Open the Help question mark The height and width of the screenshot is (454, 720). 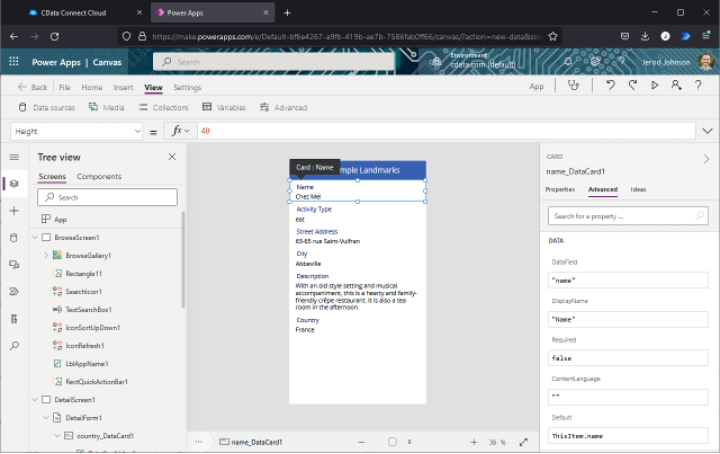[698, 85]
